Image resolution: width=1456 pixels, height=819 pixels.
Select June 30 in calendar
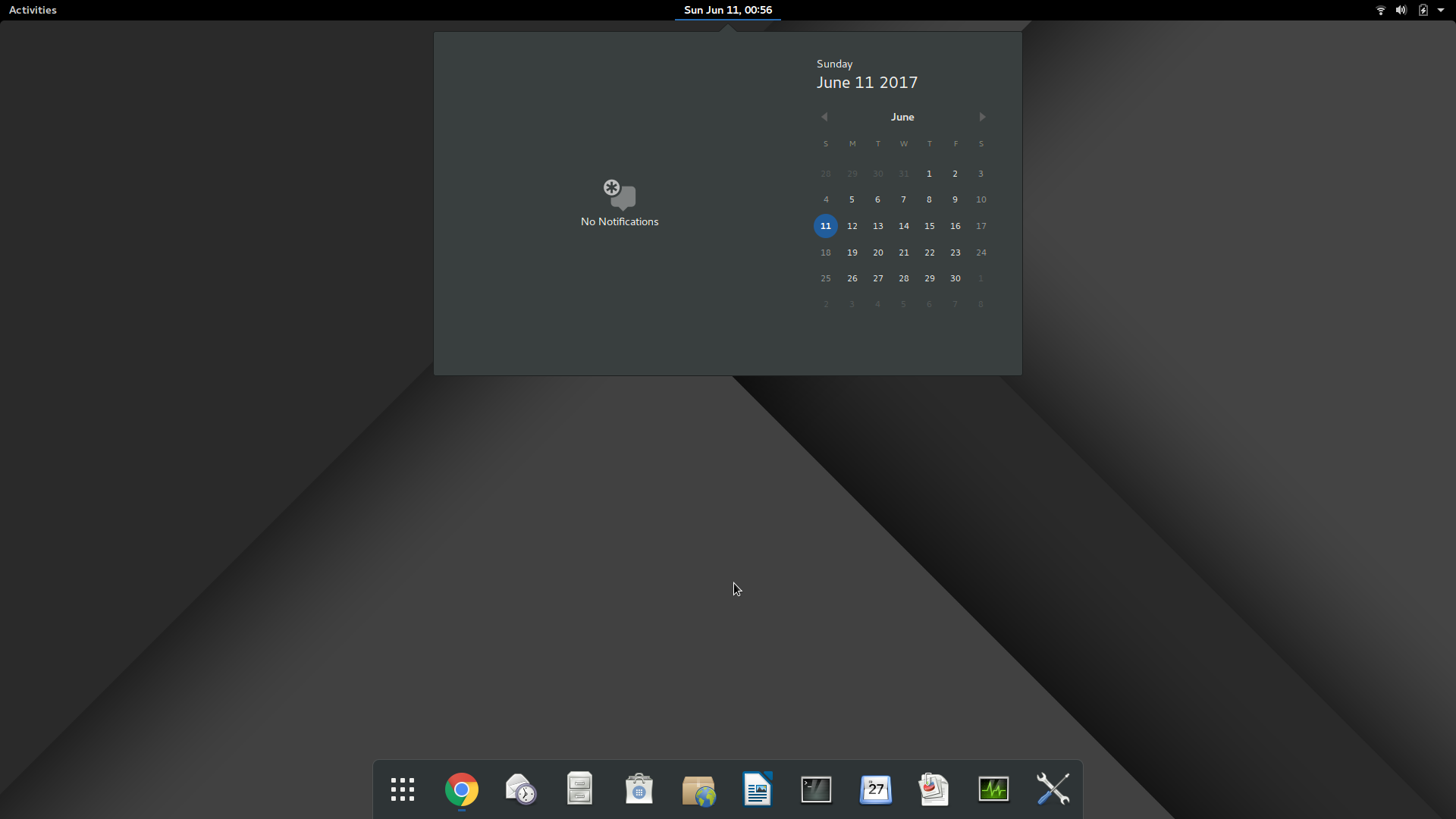click(x=955, y=278)
